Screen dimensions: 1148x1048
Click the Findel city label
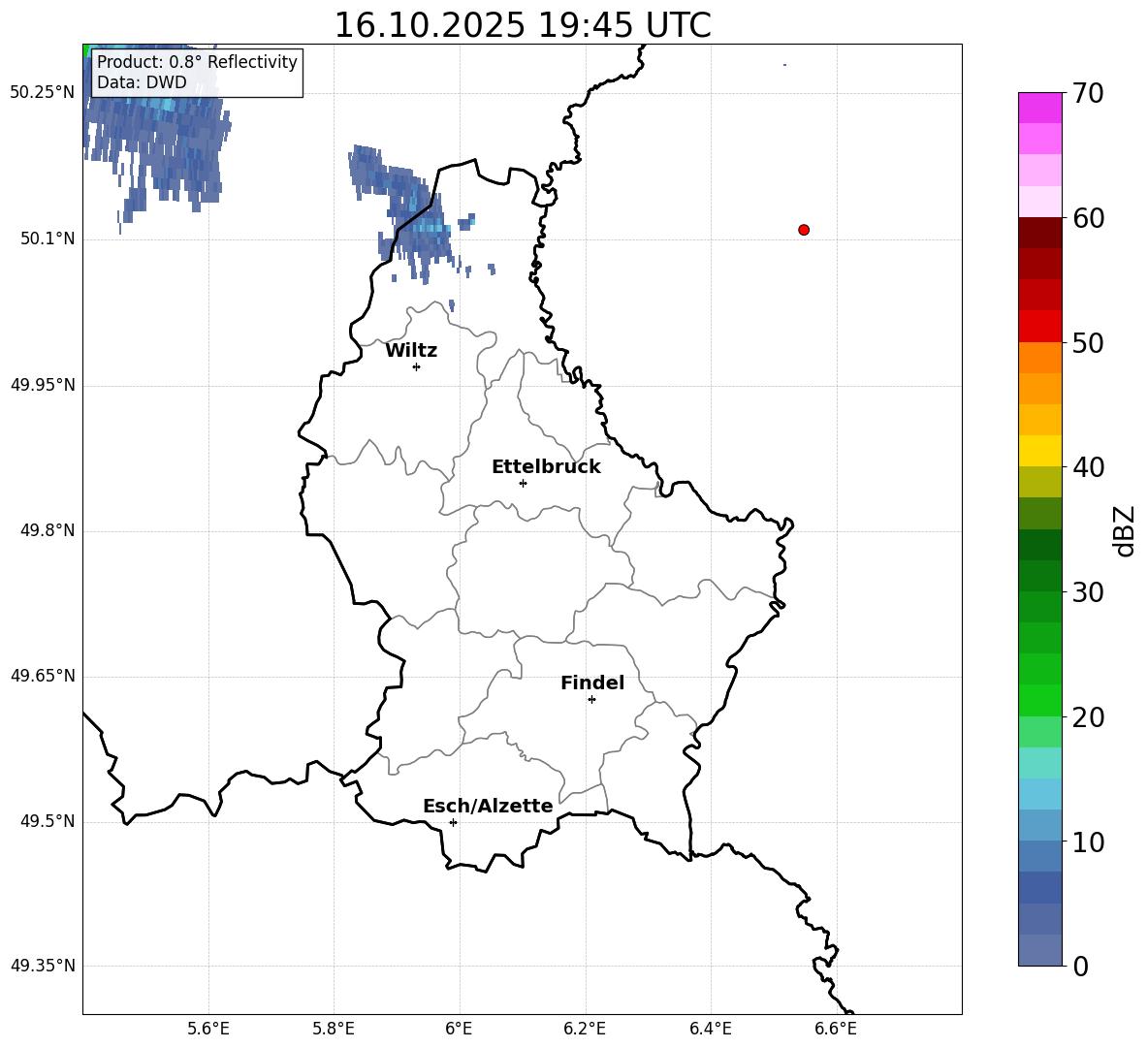click(x=592, y=683)
